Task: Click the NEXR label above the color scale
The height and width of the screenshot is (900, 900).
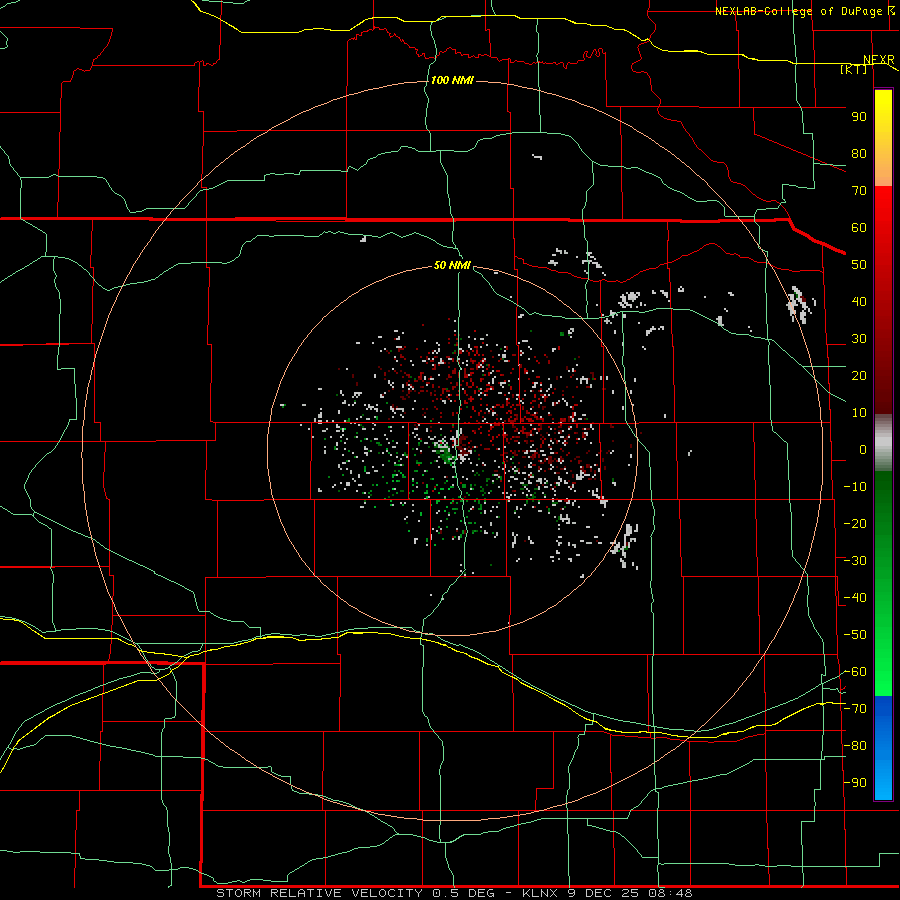Action: click(879, 60)
